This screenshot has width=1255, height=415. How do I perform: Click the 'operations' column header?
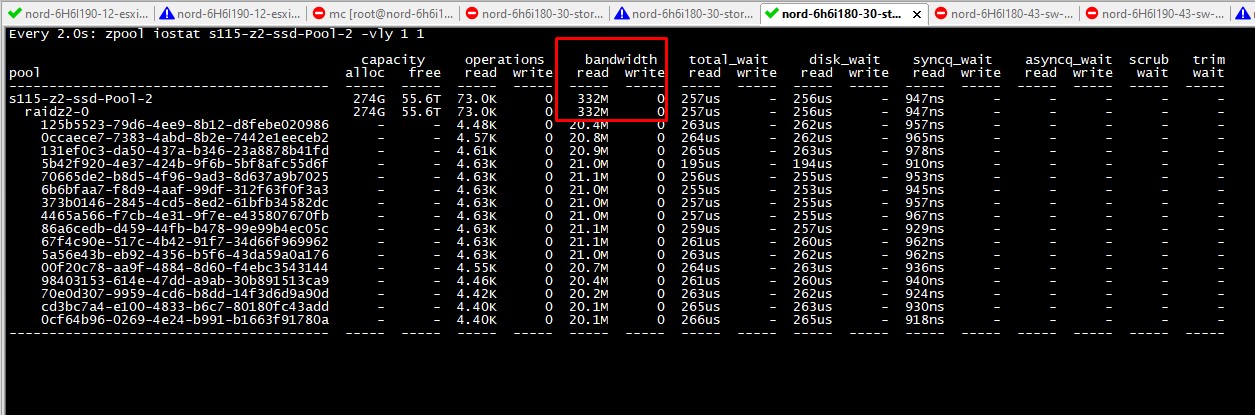(x=505, y=60)
